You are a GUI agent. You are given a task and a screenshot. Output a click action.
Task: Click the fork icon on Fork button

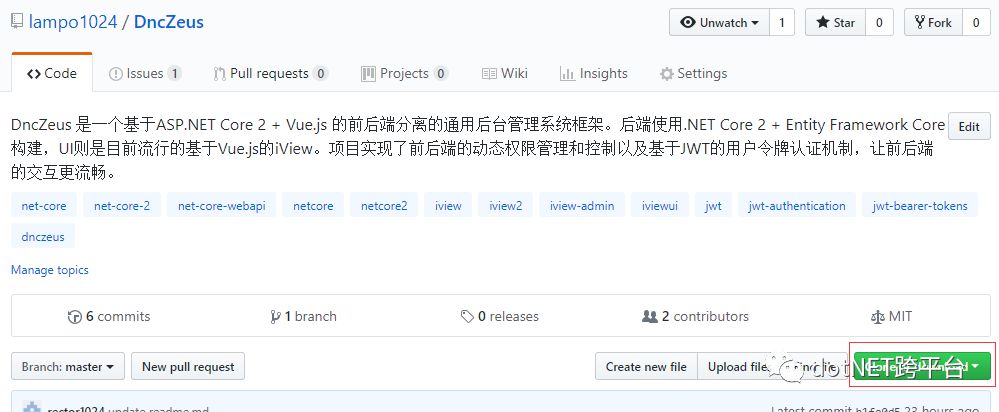[x=919, y=23]
